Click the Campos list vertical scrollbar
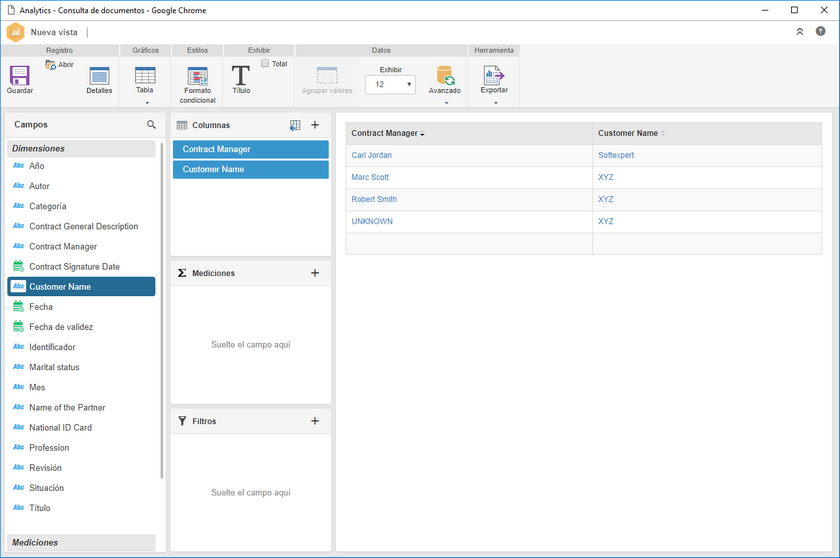 [162, 311]
